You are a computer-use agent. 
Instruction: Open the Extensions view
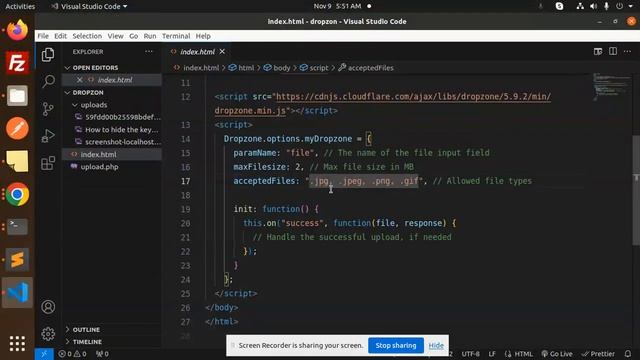point(48,163)
